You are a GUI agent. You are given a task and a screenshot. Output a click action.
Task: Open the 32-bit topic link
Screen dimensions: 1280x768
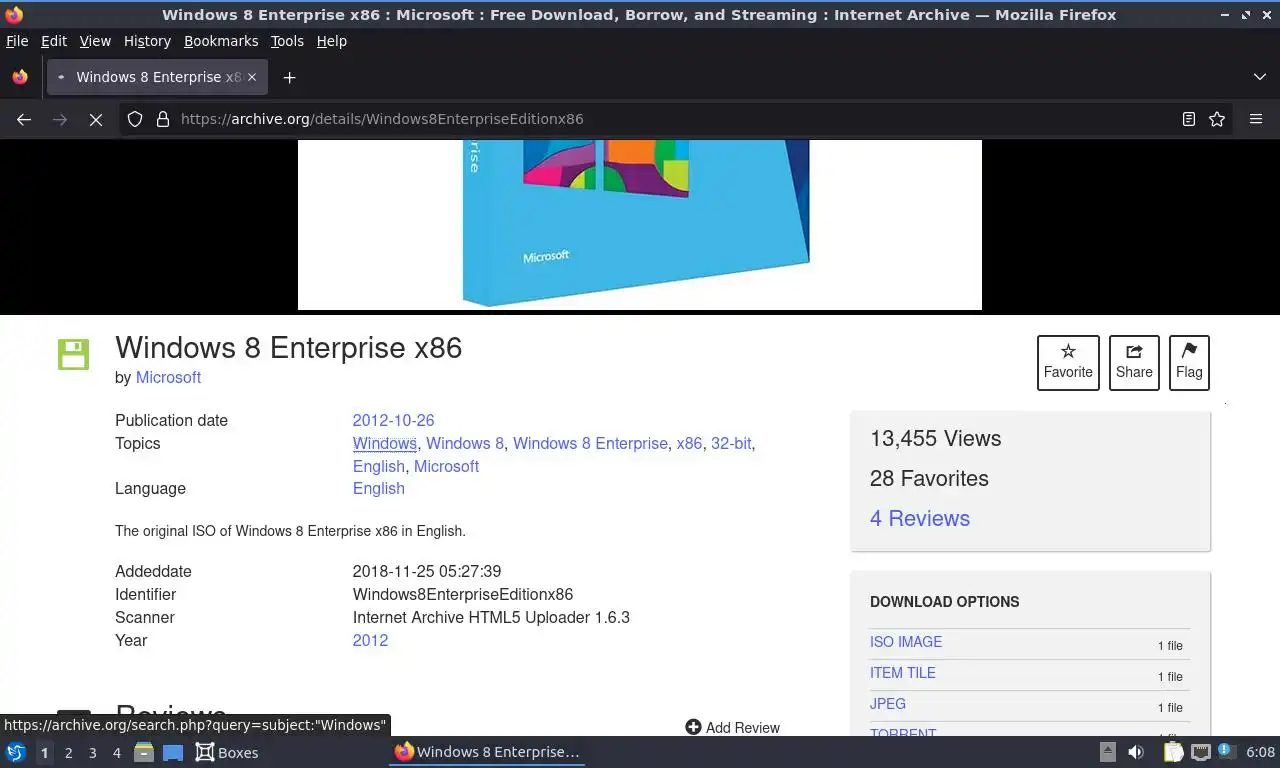tap(731, 443)
